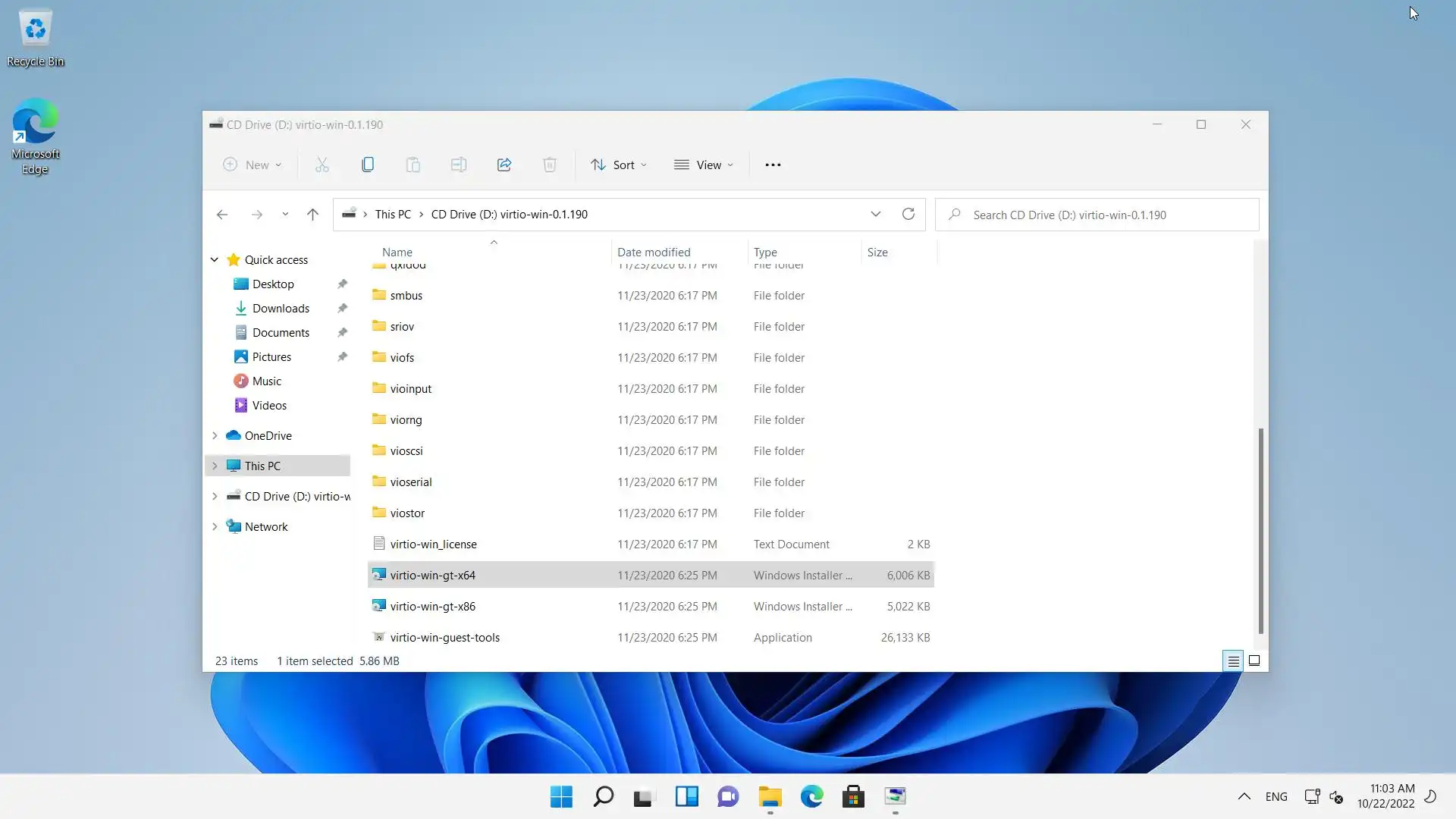Switch to large thumbnails view toggle
The height and width of the screenshot is (819, 1456).
click(1254, 661)
